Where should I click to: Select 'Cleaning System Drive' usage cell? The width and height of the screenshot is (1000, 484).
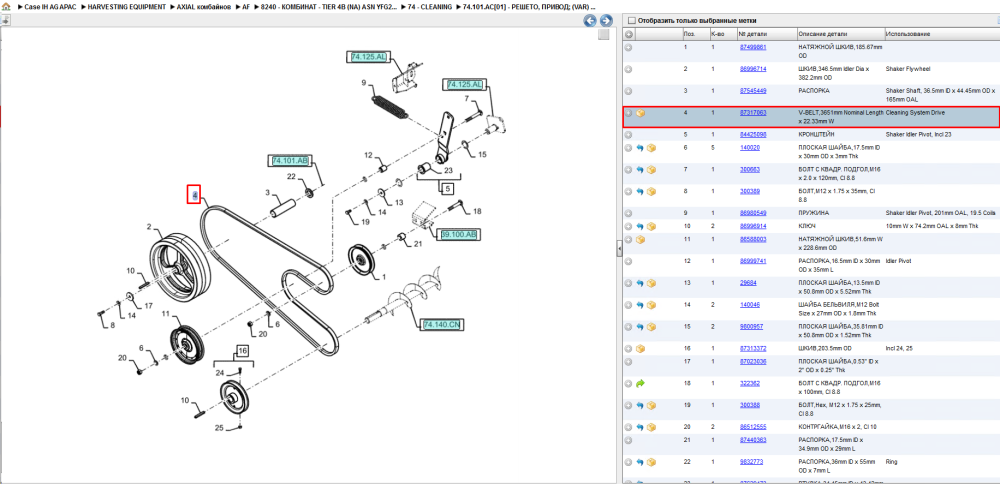(x=915, y=112)
